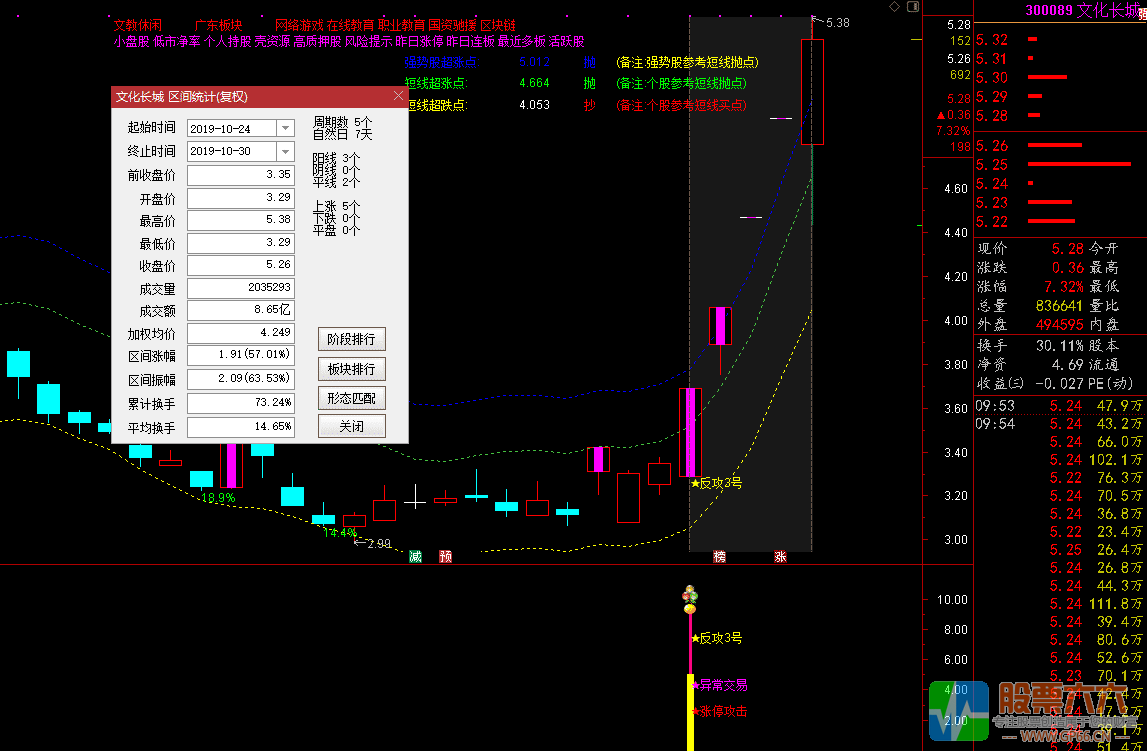Click the 板块排行 button
1147x751 pixels.
351,369
